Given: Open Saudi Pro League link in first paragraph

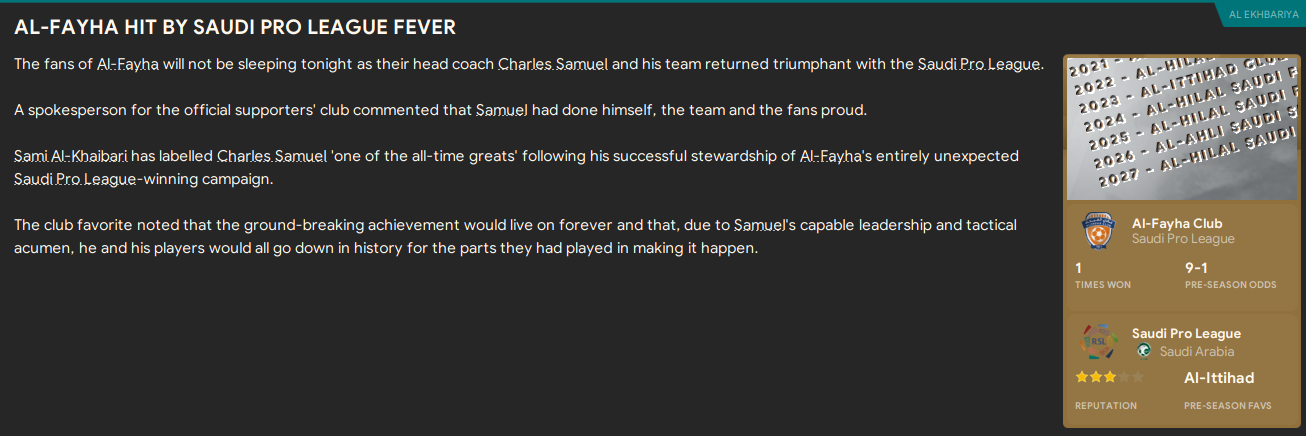Looking at the screenshot, I should tap(979, 64).
